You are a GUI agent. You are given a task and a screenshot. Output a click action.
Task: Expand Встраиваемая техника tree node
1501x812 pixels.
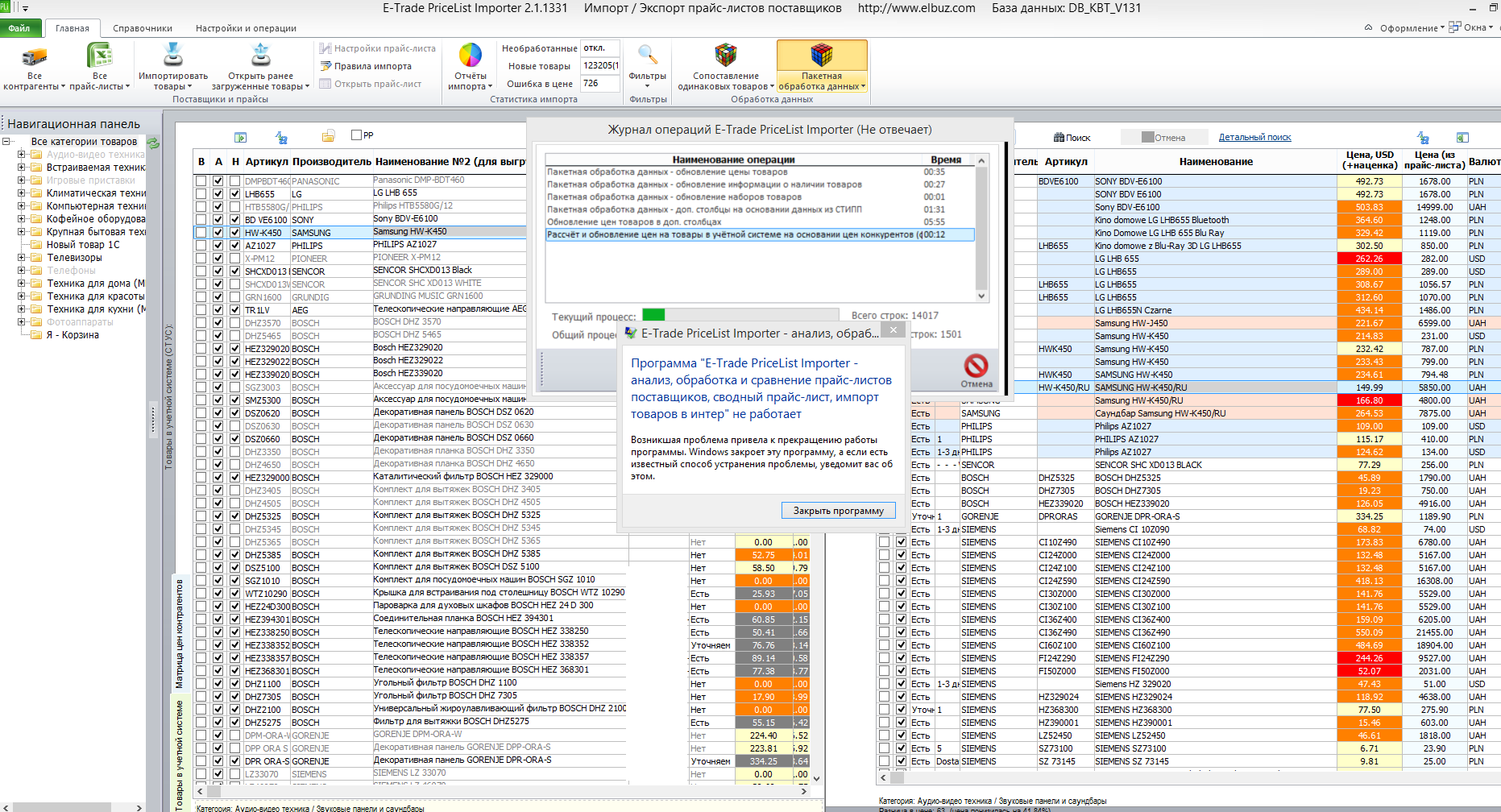pyautogui.click(x=22, y=168)
